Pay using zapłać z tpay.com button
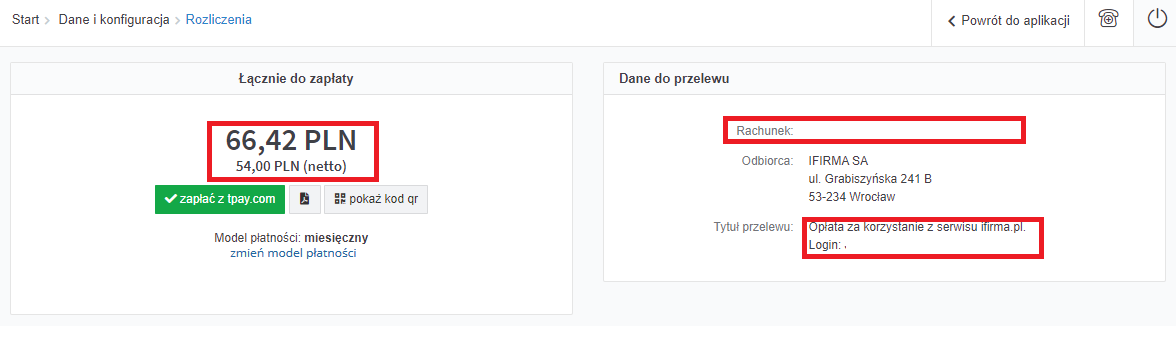1176x360 pixels. click(220, 199)
